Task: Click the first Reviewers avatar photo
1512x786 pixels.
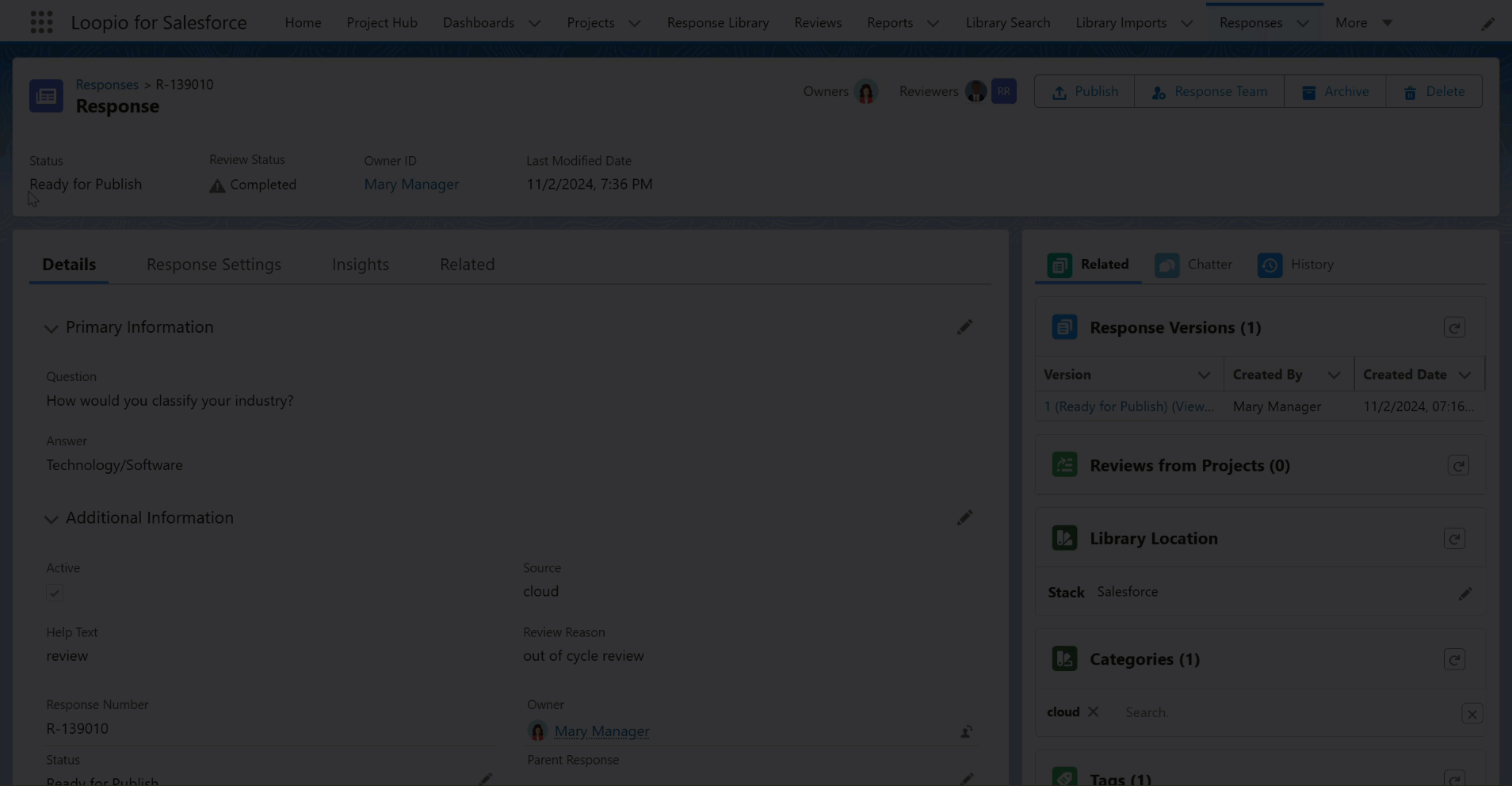Action: point(976,92)
